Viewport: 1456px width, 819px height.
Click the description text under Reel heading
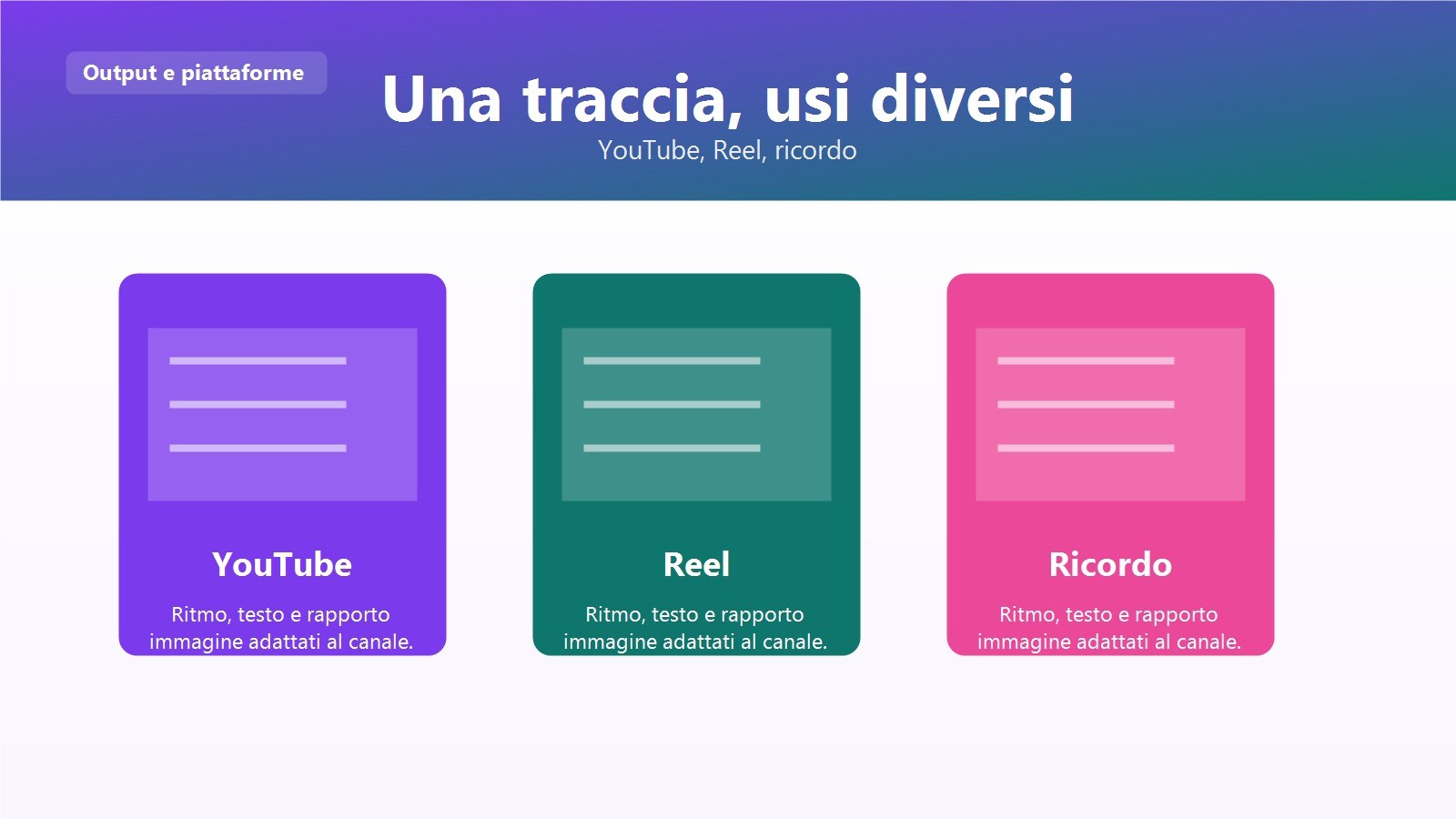[695, 628]
